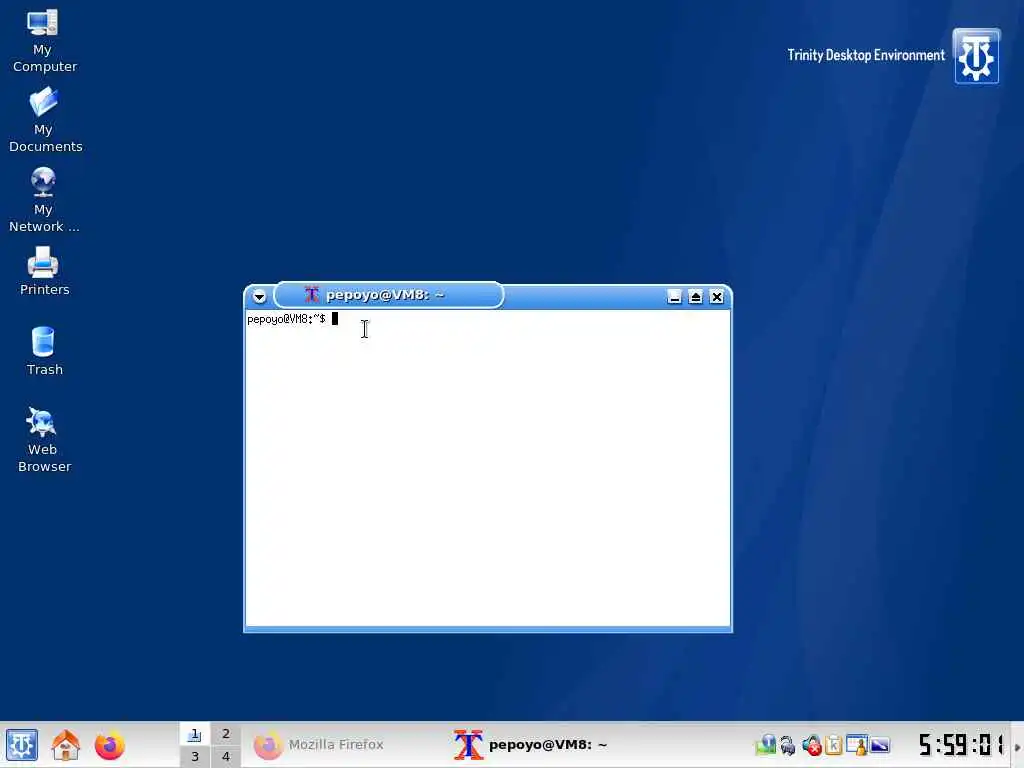Viewport: 1024px width, 768px height.
Task: Hide the panel with right arrow
Action: [x=1017, y=747]
